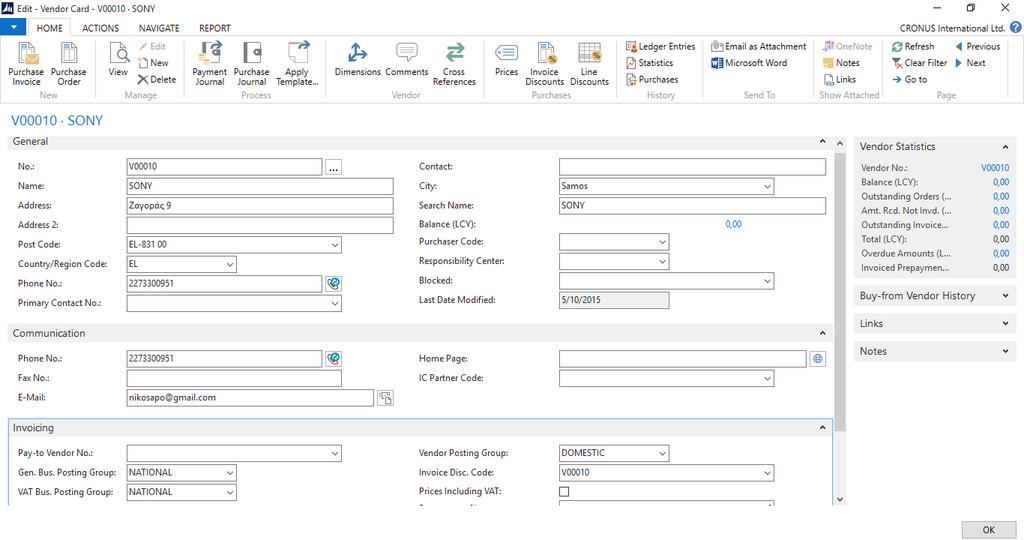Screen dimensions: 1024x540
Task: Open the Payment Journal
Action: (210, 63)
